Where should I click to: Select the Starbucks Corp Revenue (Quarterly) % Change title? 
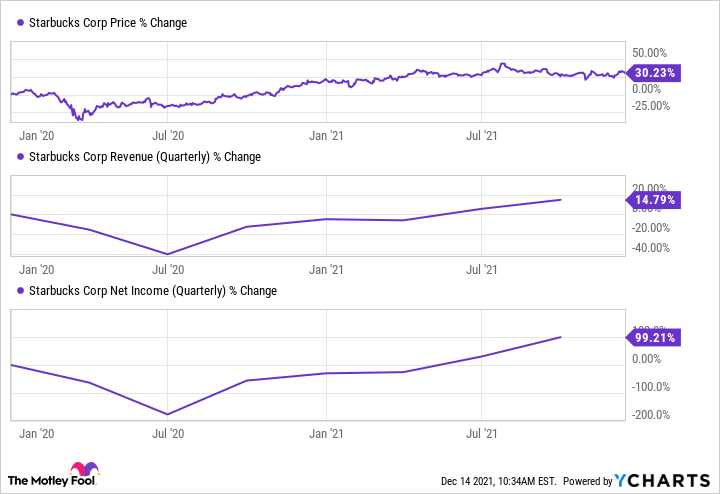tap(145, 157)
